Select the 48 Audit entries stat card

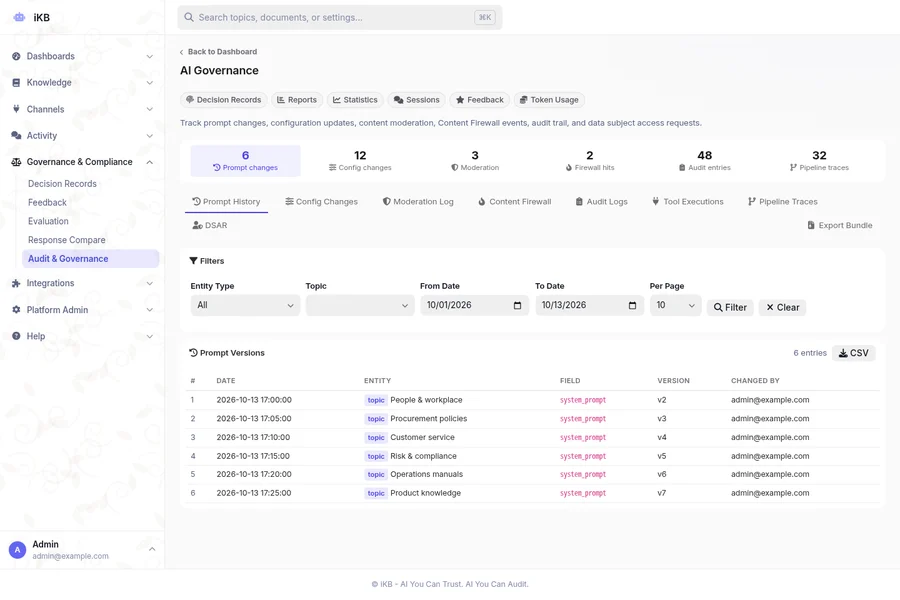pos(704,161)
